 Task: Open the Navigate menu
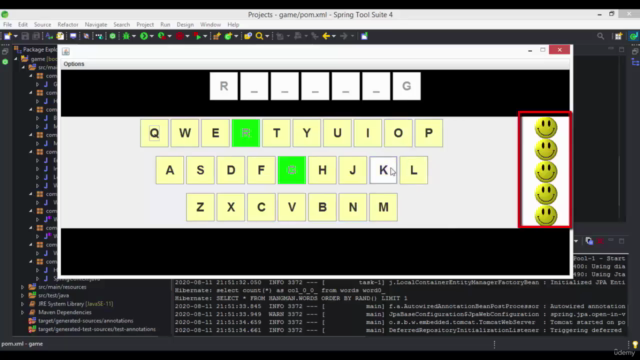click(96, 24)
